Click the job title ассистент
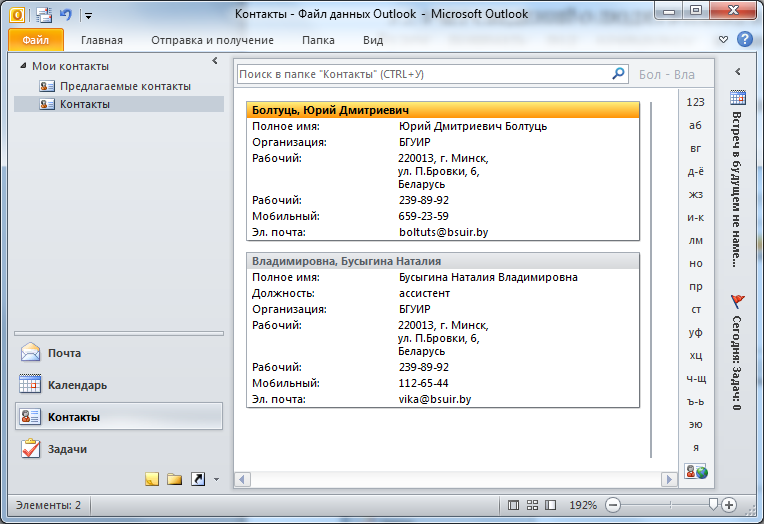The width and height of the screenshot is (764, 524). [424, 293]
